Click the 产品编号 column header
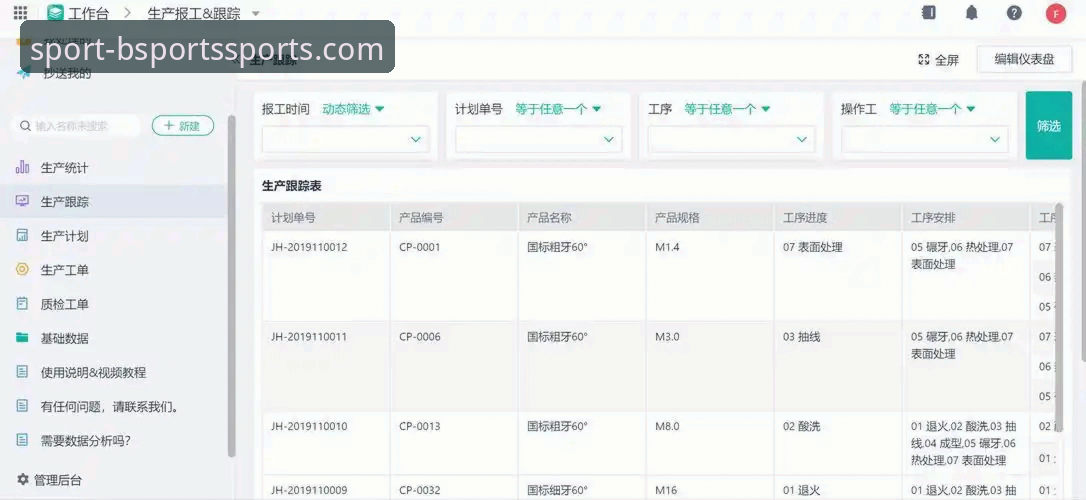The image size is (1086, 500). point(454,217)
